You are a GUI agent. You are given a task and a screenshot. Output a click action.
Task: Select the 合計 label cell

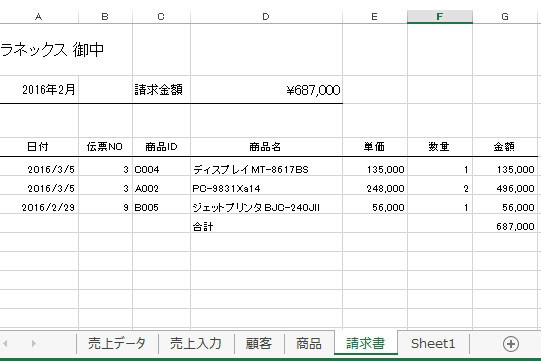[266, 226]
